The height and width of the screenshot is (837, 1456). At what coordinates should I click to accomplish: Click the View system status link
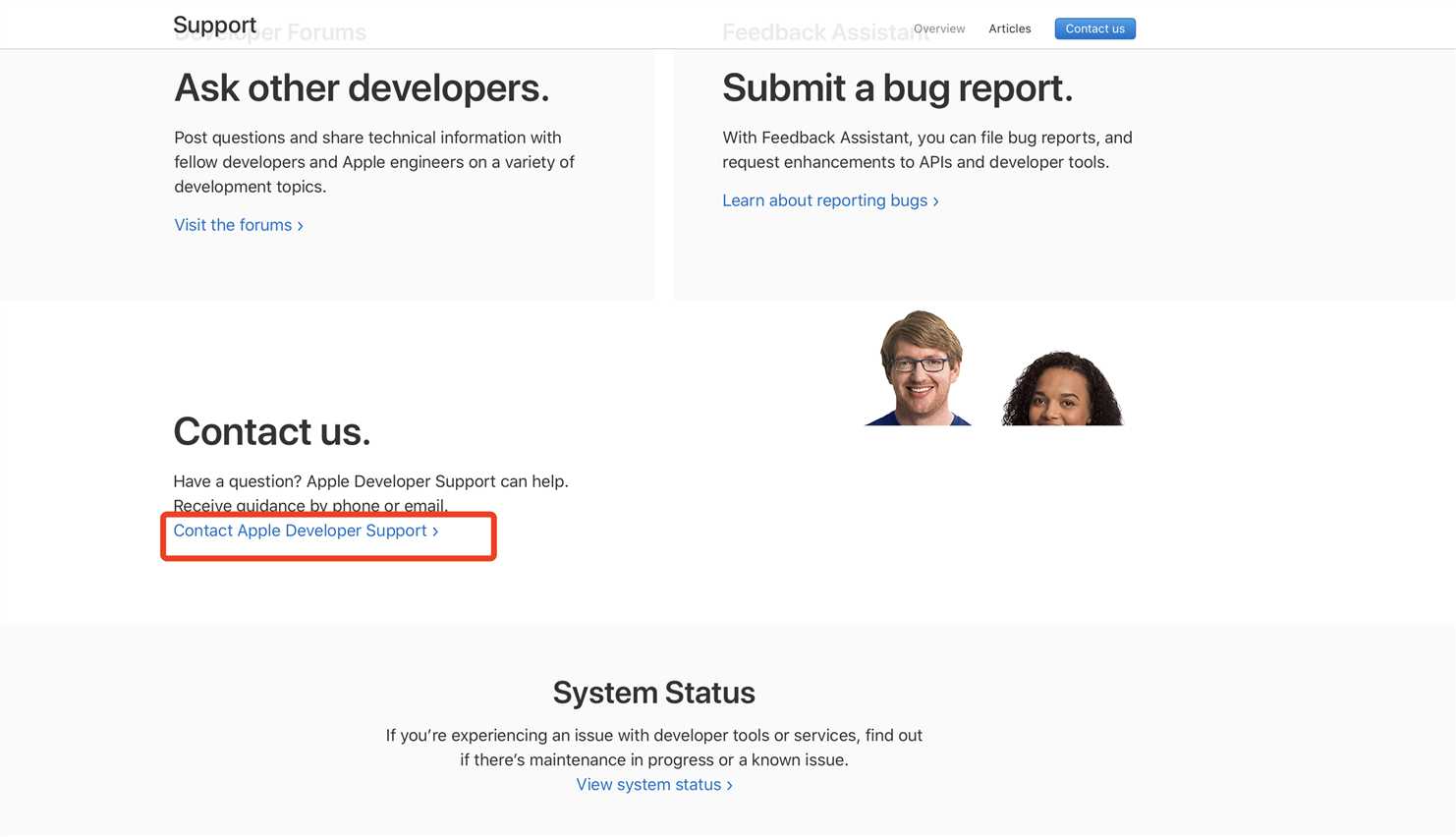(x=654, y=785)
